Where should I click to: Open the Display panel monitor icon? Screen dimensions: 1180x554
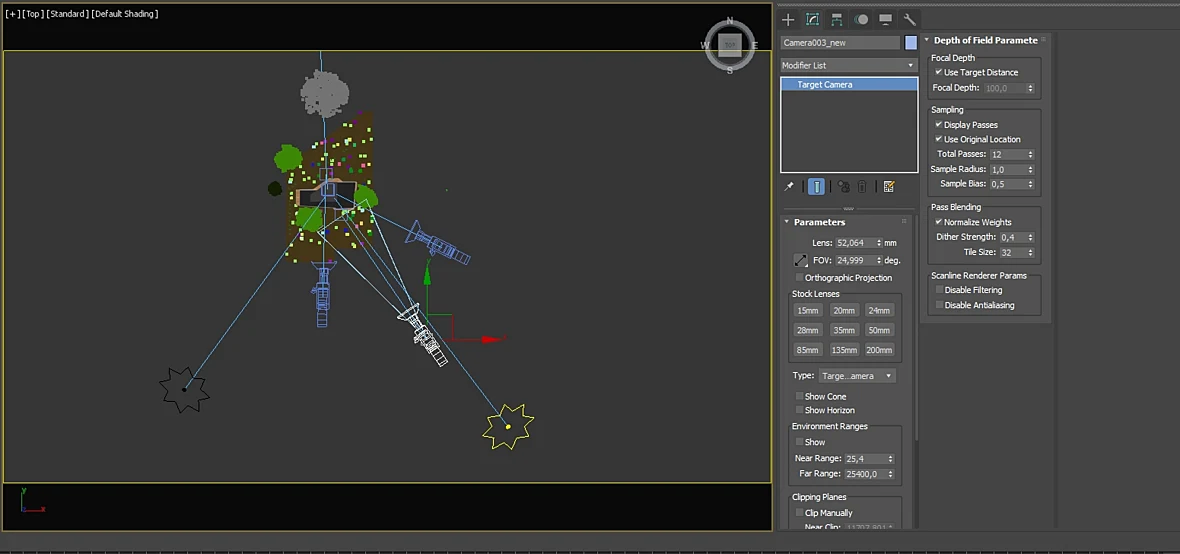coord(886,20)
